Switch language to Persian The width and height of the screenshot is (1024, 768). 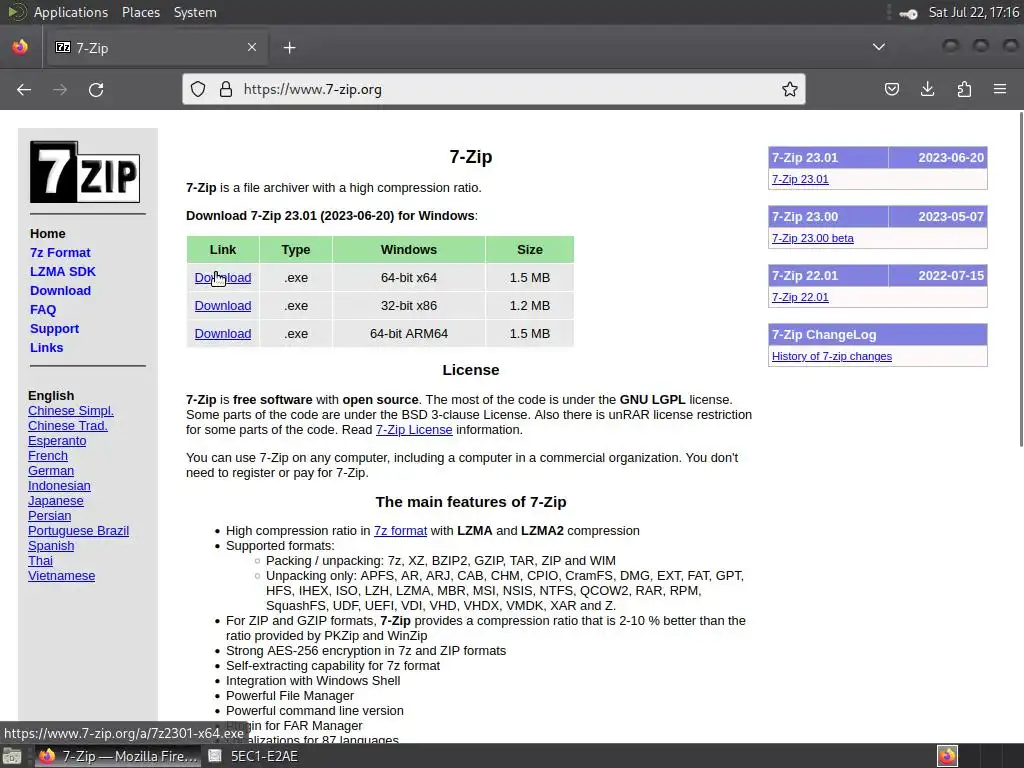tap(50, 516)
